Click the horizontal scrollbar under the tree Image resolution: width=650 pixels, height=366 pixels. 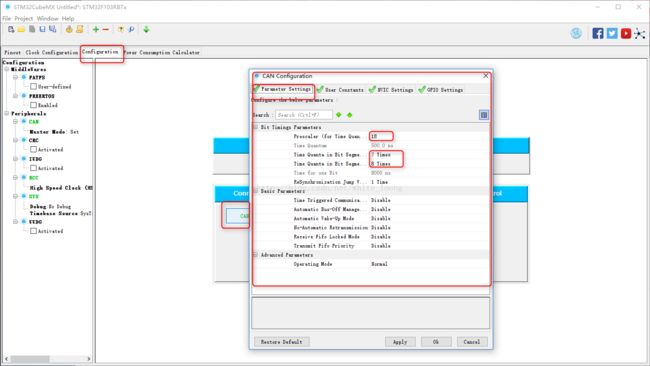(x=48, y=359)
